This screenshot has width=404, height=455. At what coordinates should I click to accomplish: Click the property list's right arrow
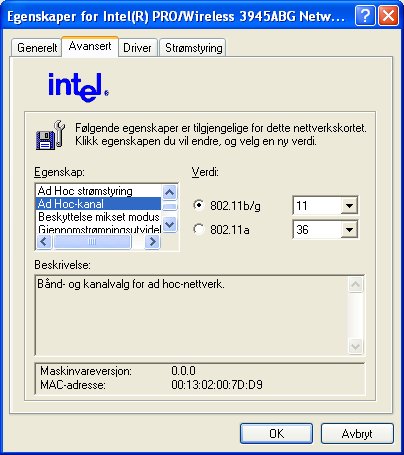[153, 241]
